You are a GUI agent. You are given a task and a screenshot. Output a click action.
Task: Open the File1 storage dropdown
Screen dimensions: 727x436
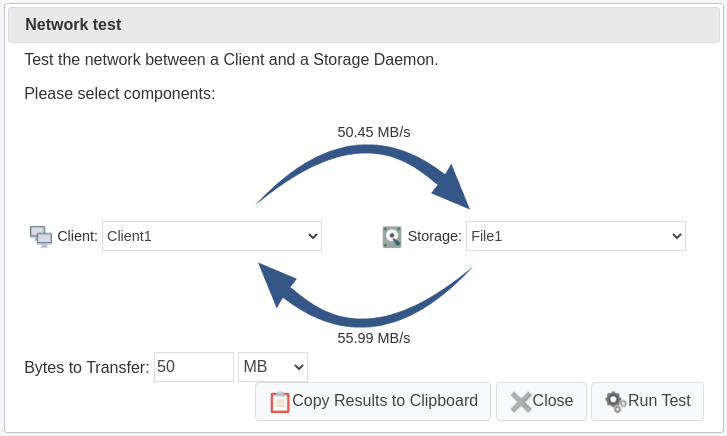576,236
